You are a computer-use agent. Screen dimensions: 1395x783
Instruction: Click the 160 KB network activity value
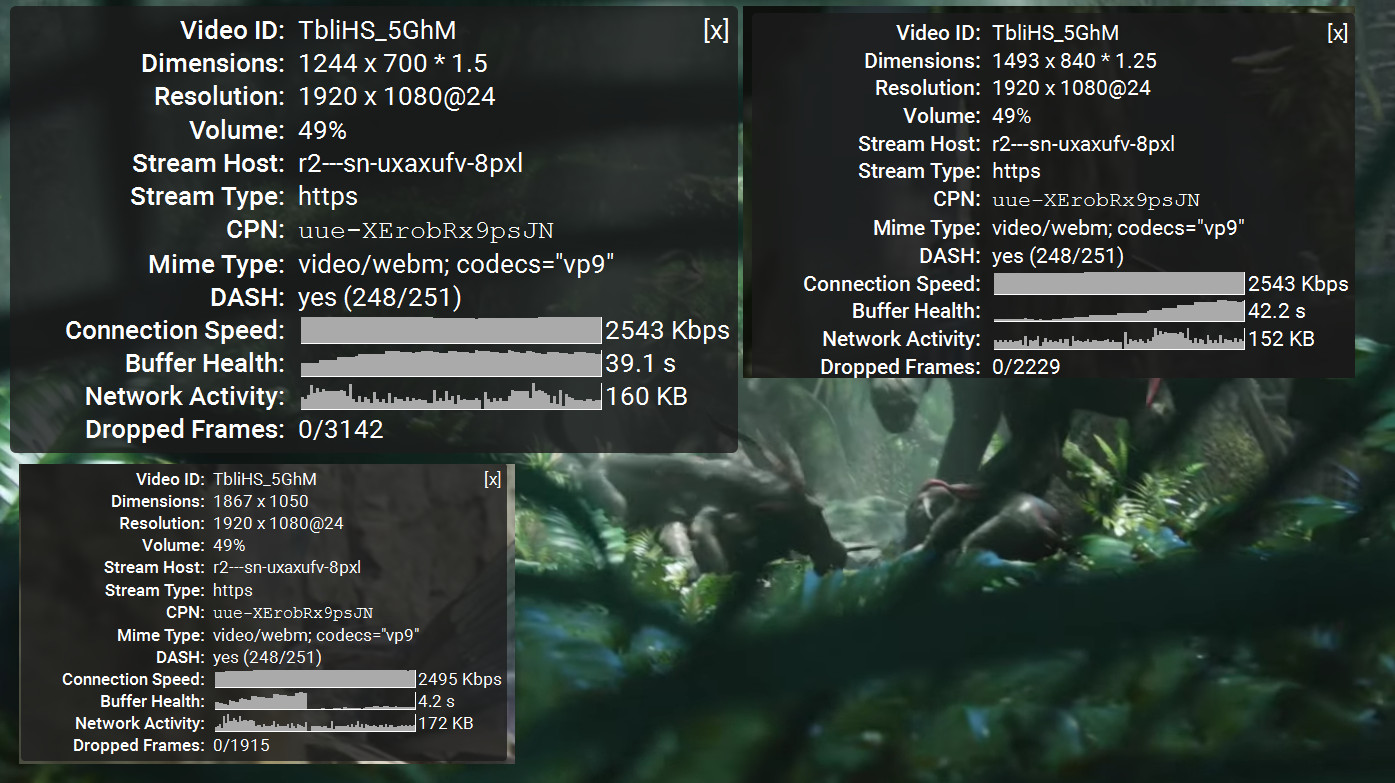[x=647, y=396]
